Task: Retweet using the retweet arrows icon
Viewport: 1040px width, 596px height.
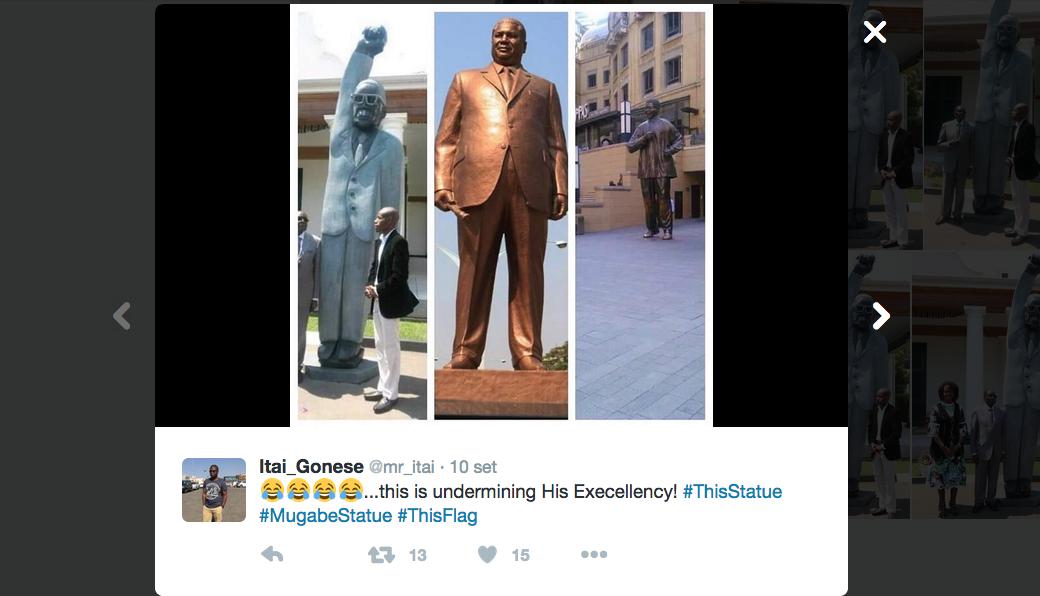Action: [381, 555]
